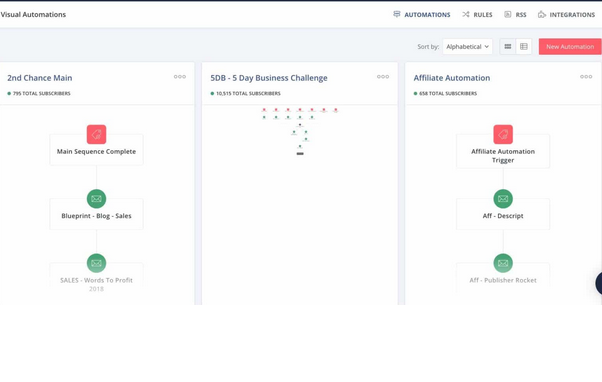Click the Rules shuffle icon

466,14
